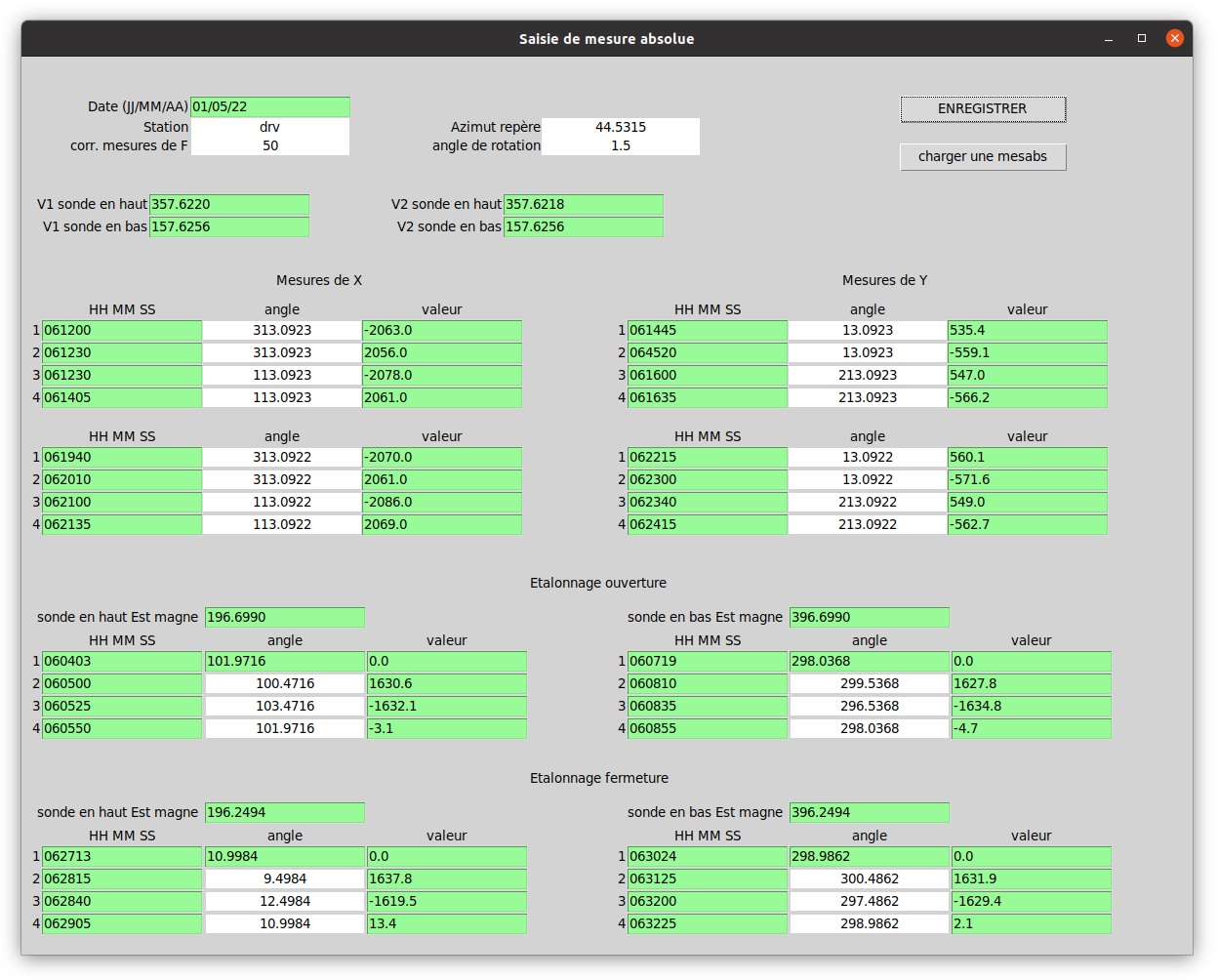Maximize the Saisie de mesure absolue window

point(1141,39)
